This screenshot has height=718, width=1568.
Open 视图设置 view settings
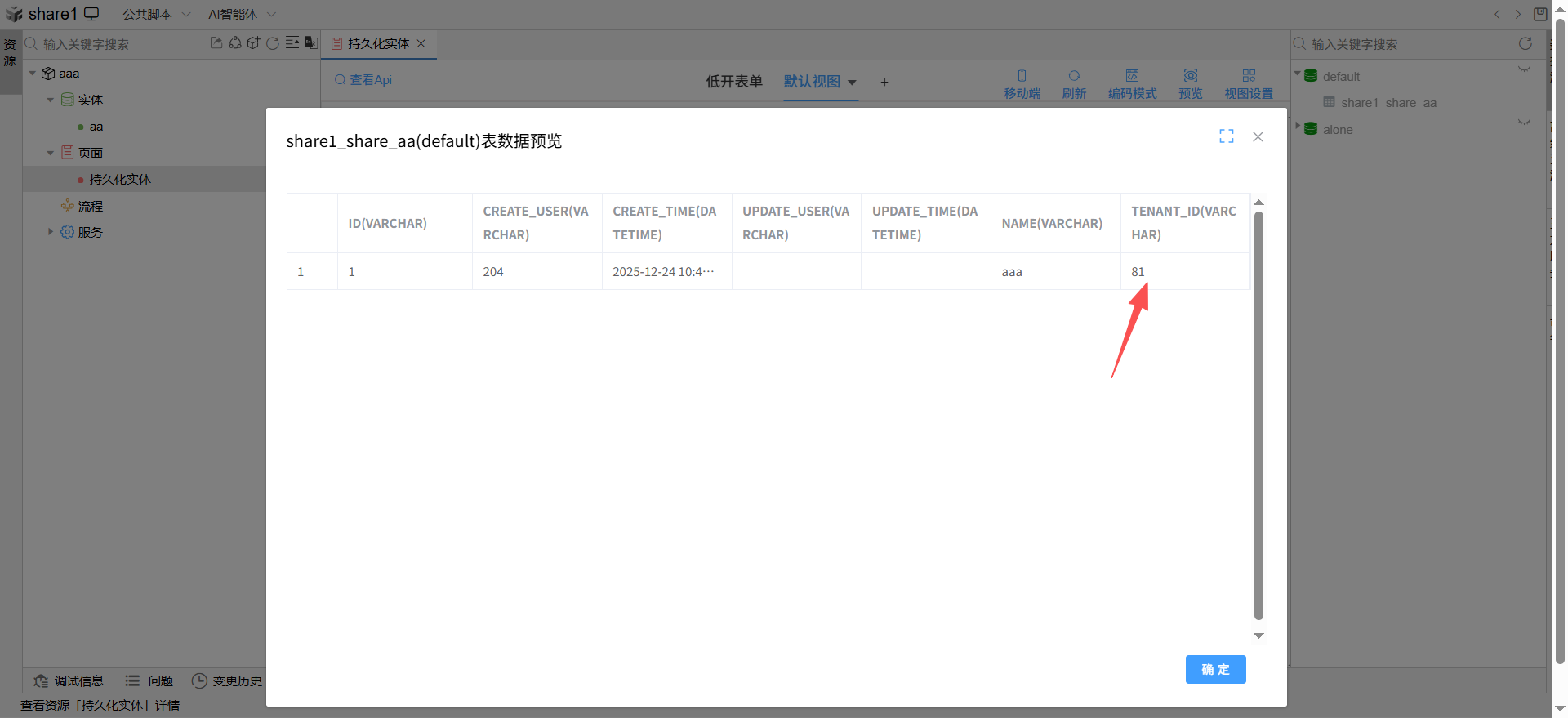coord(1248,84)
